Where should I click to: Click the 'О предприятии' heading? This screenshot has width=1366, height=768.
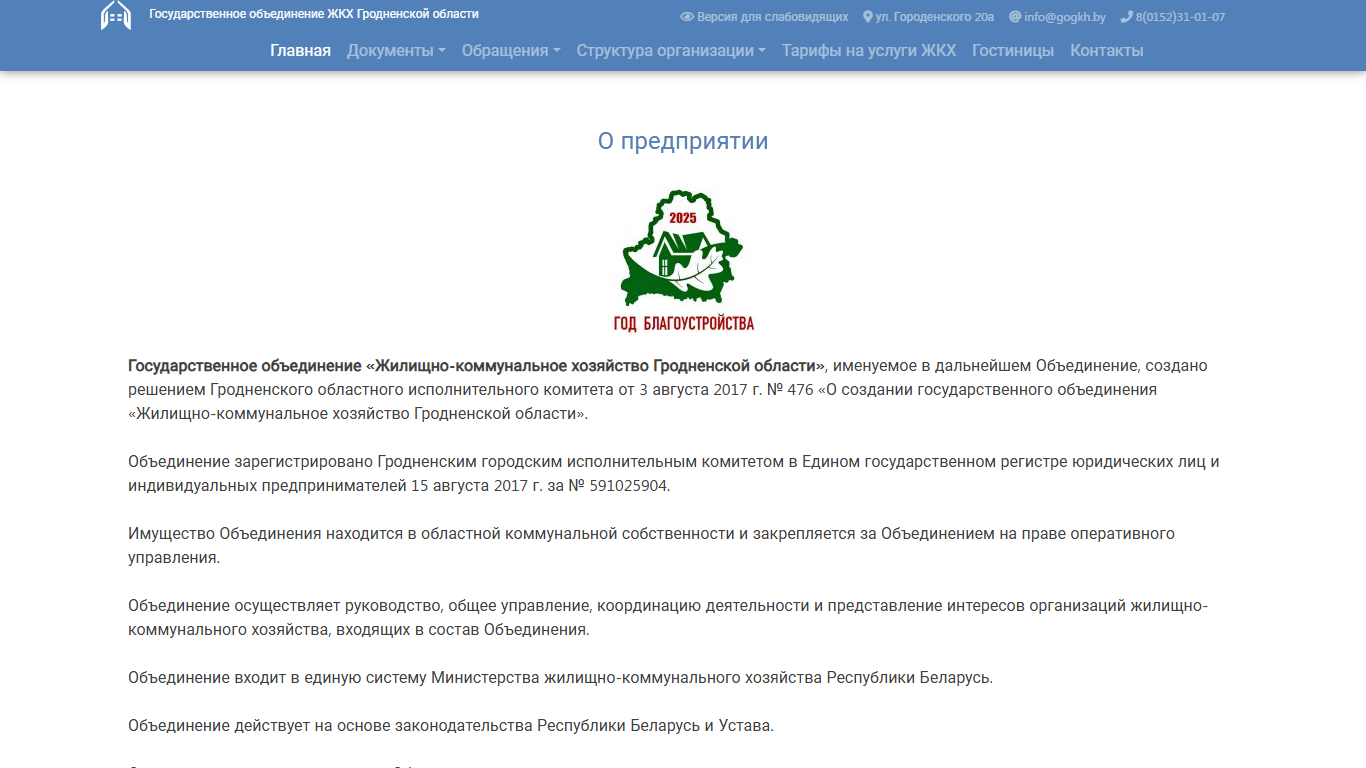pos(683,141)
